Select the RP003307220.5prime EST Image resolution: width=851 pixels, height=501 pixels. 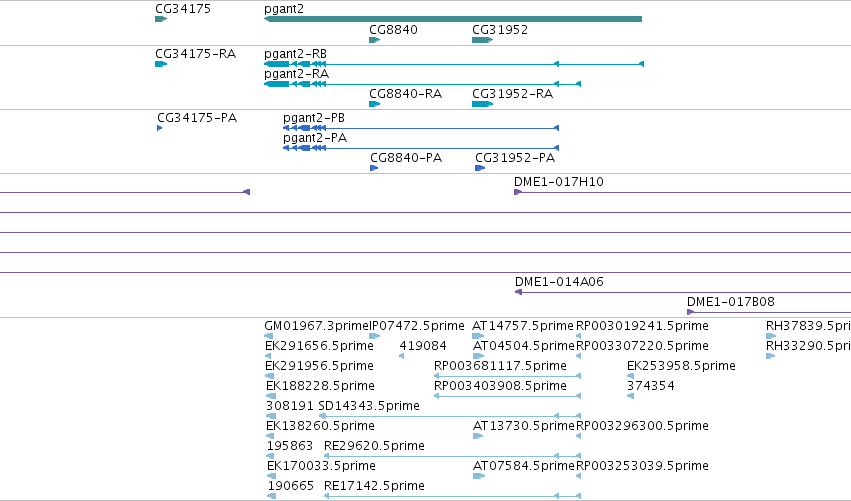click(x=579, y=356)
